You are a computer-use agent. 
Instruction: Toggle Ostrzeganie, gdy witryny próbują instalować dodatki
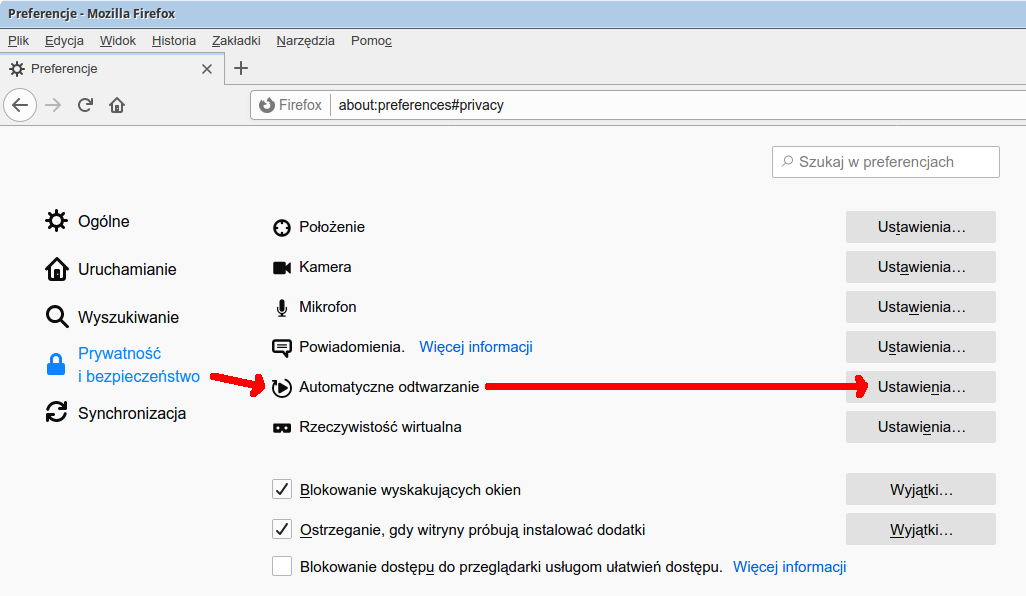(282, 529)
